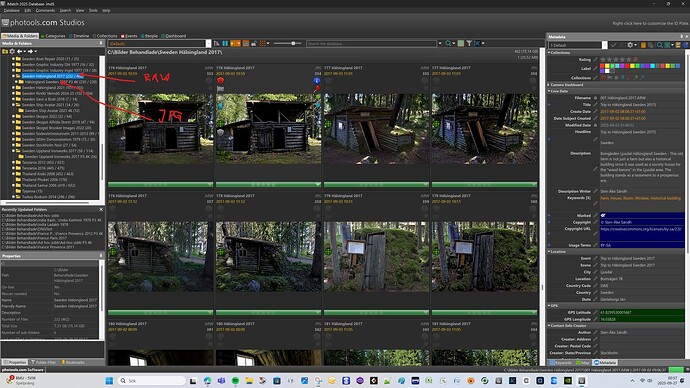
Task: Collapse the Collections section in Metadata panel
Action: (560, 52)
